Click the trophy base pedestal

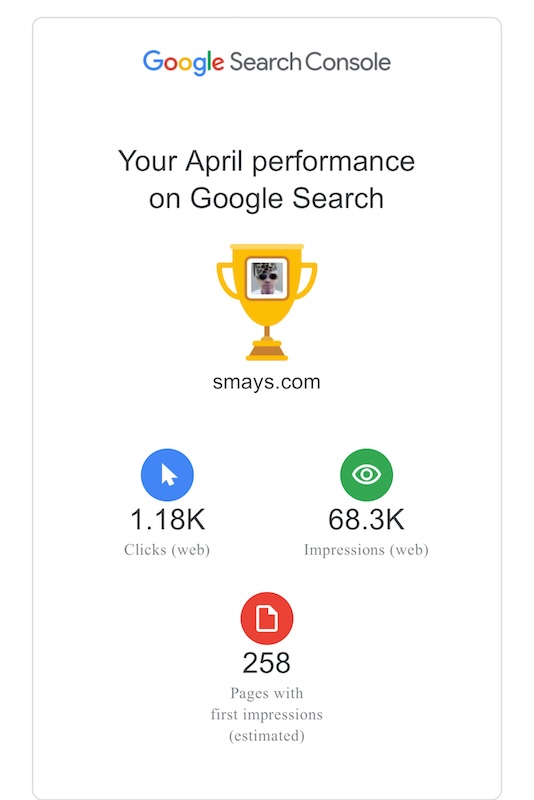[267, 351]
